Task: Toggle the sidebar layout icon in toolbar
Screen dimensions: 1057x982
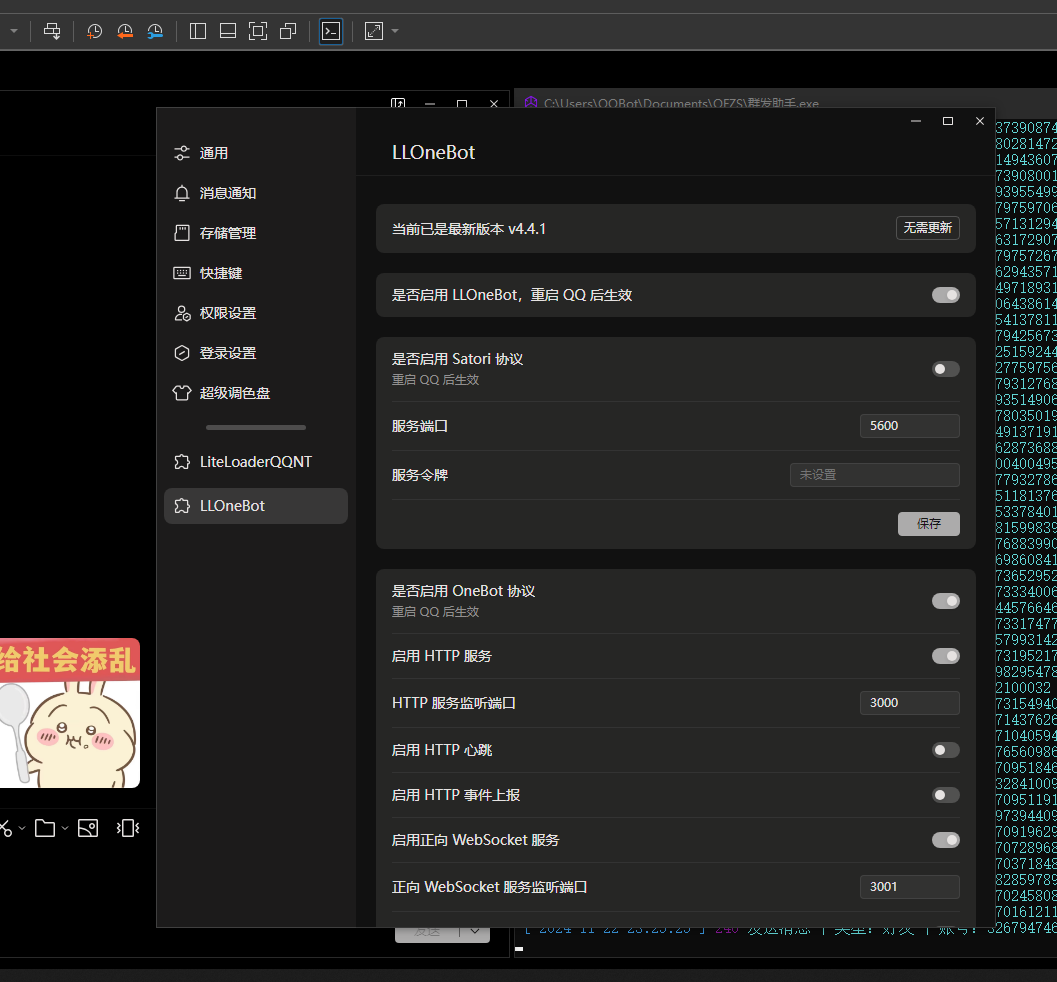Action: coord(198,31)
